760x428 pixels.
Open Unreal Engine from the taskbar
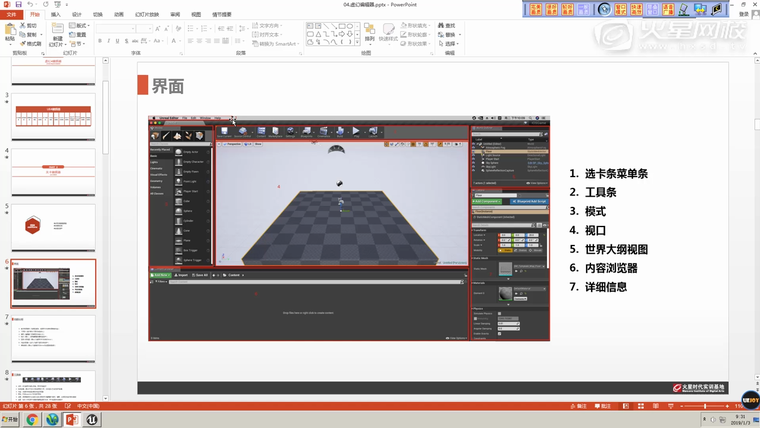pyautogui.click(x=93, y=420)
